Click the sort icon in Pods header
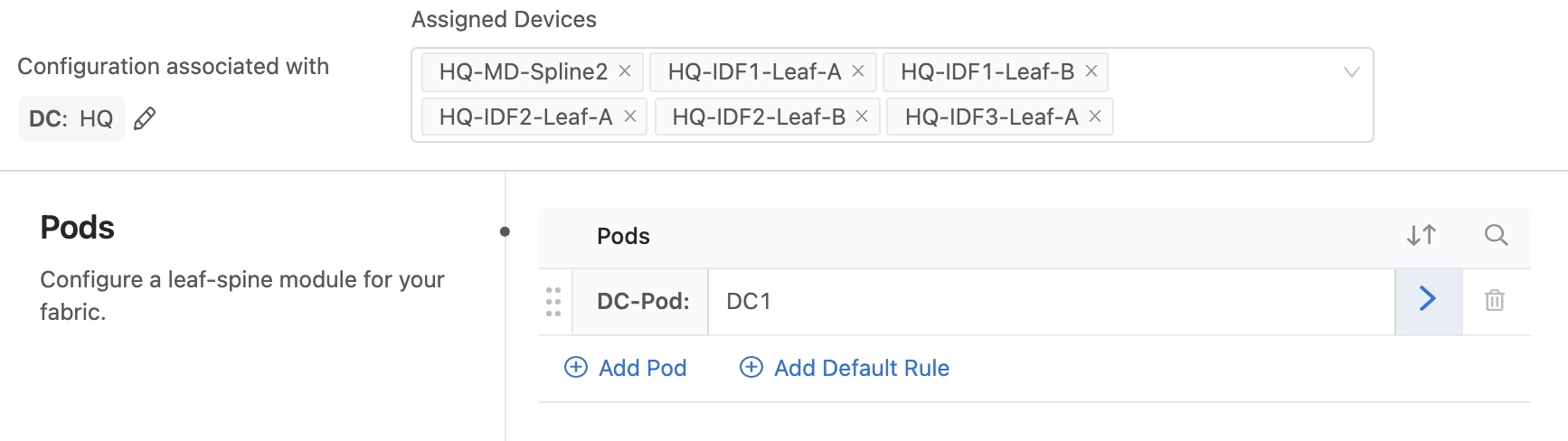Viewport: 1568px width, 441px height. tap(1422, 236)
